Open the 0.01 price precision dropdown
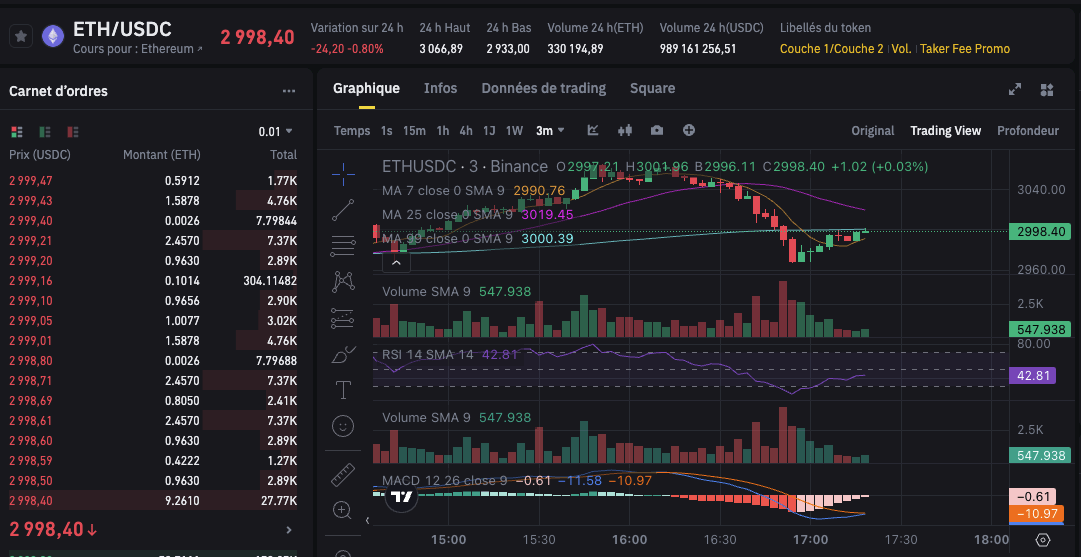 click(x=275, y=132)
